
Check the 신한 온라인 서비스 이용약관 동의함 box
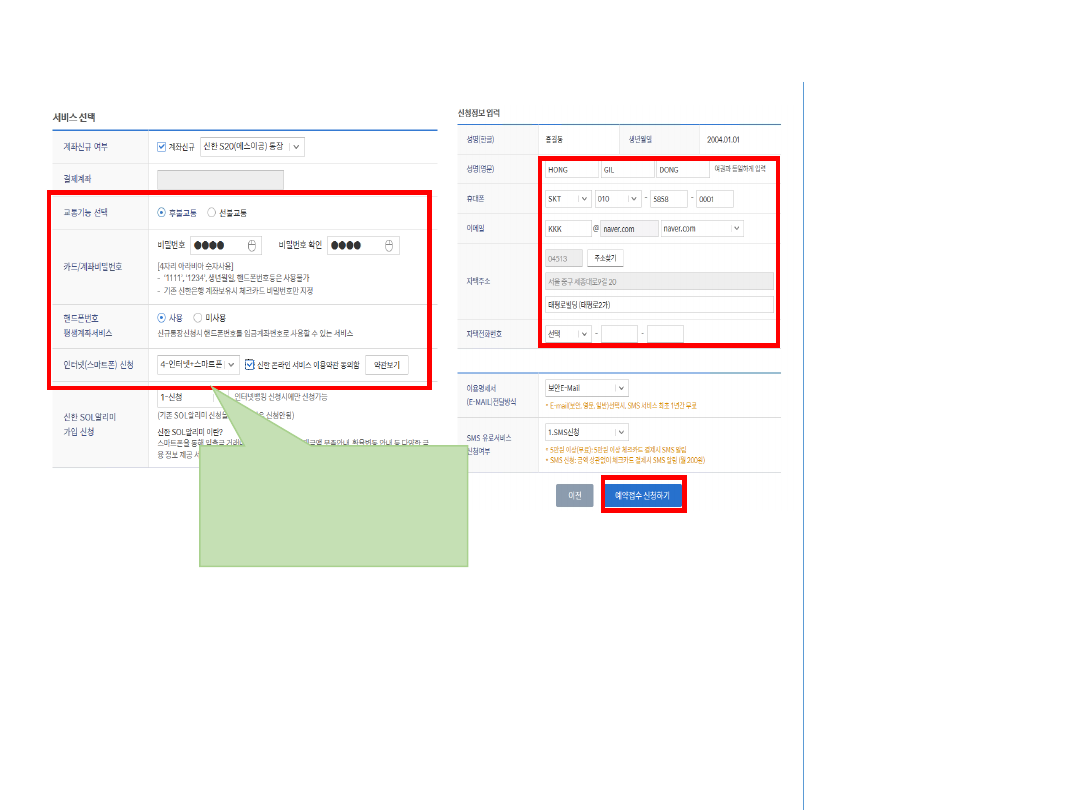(x=250, y=365)
